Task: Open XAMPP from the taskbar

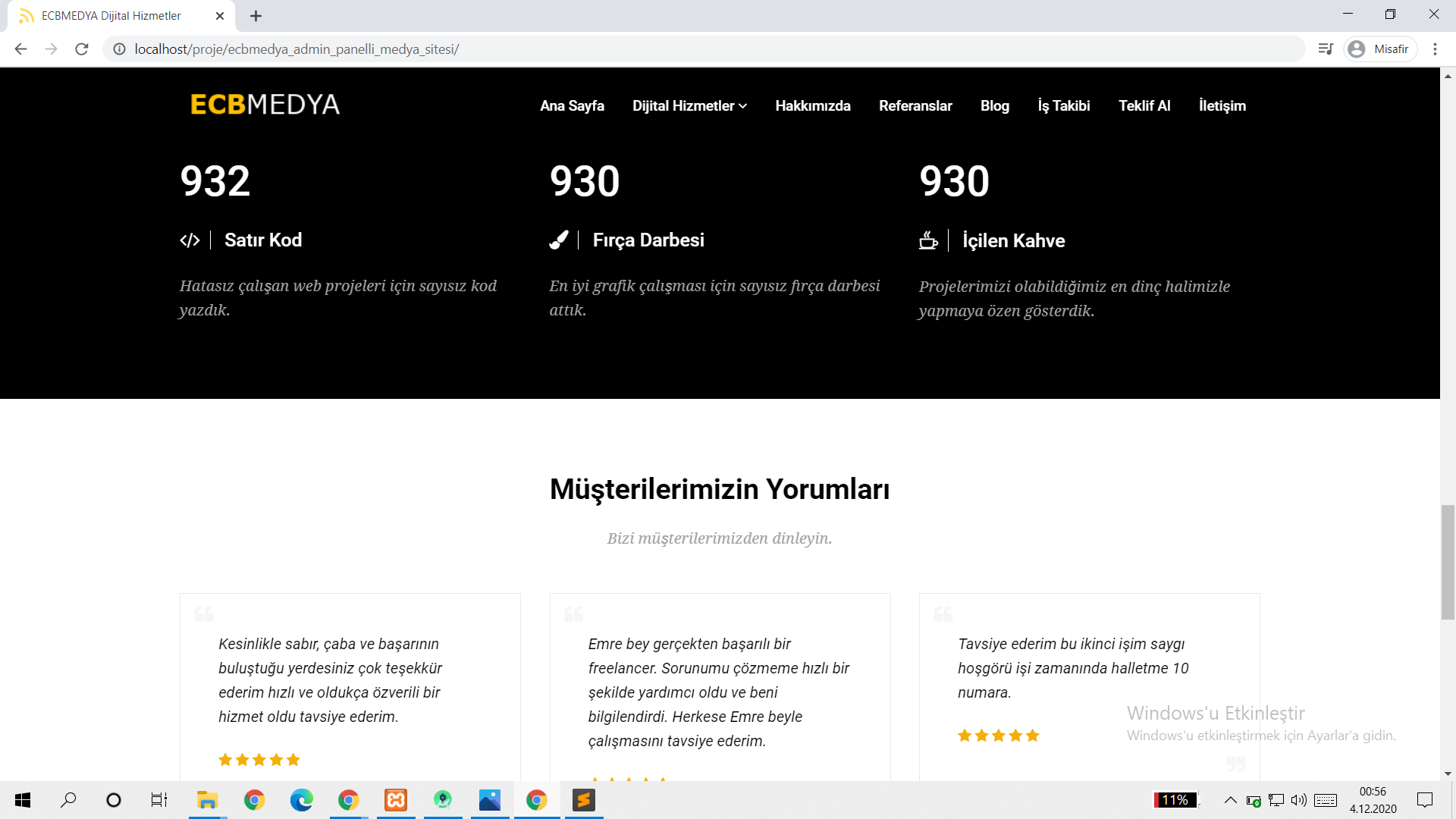Action: pos(396,800)
